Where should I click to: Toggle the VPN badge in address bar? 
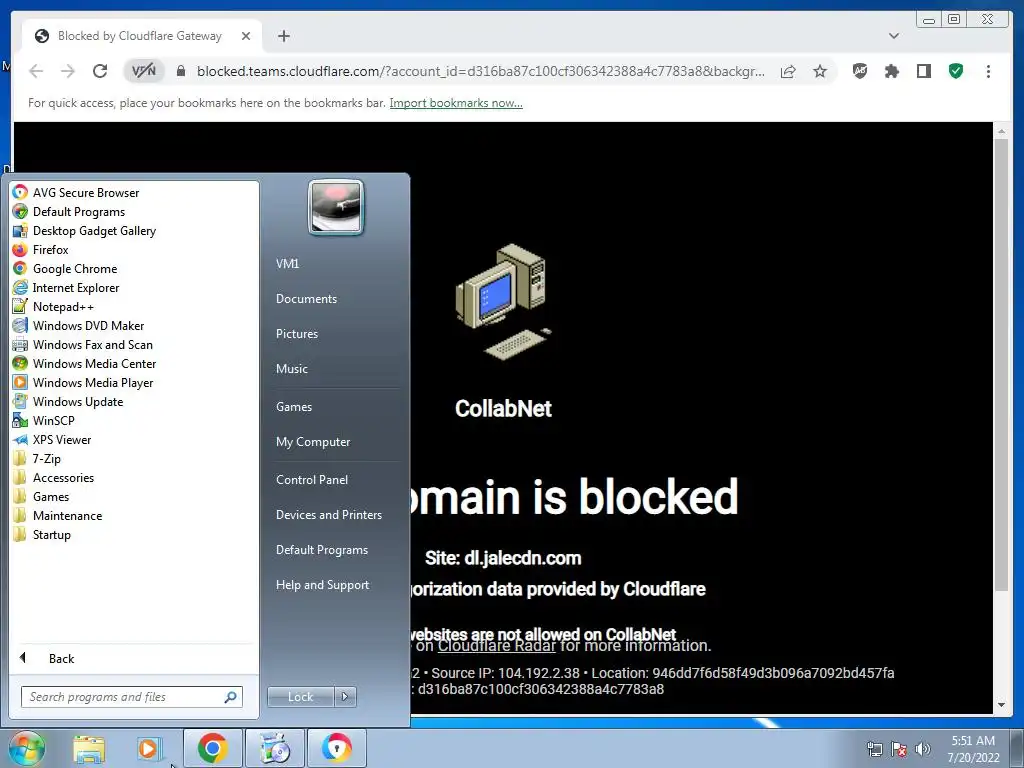coord(144,71)
